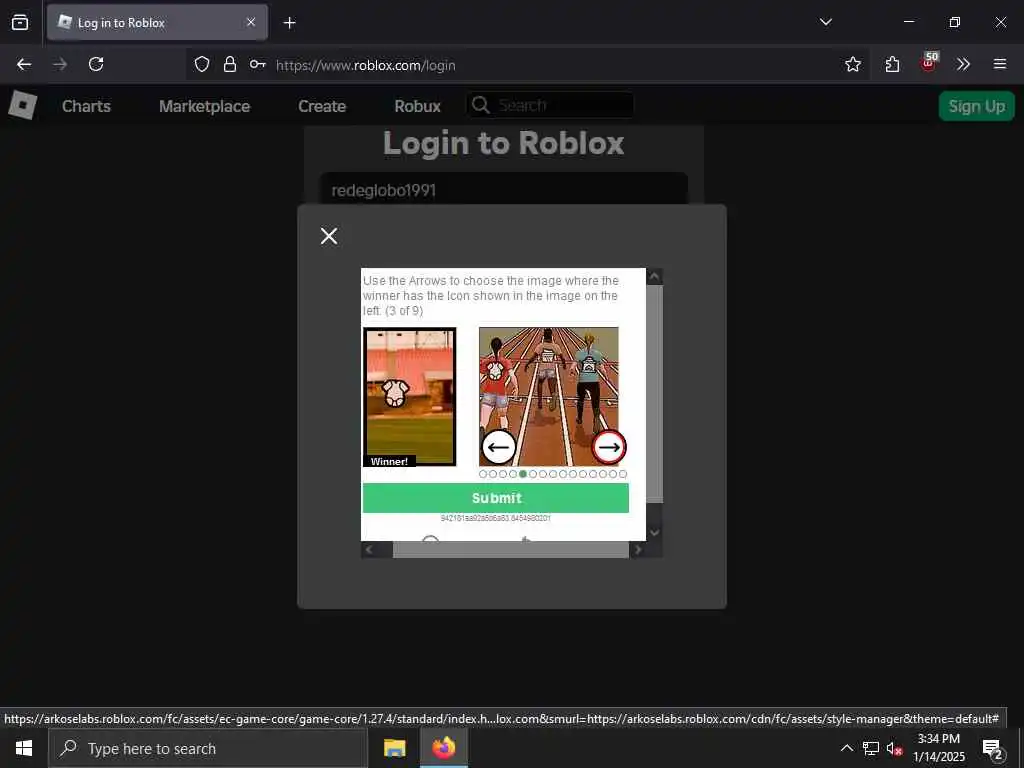The width and height of the screenshot is (1024, 768).
Task: Click the captcha vertical scrollbar thumb
Action: coord(654,394)
